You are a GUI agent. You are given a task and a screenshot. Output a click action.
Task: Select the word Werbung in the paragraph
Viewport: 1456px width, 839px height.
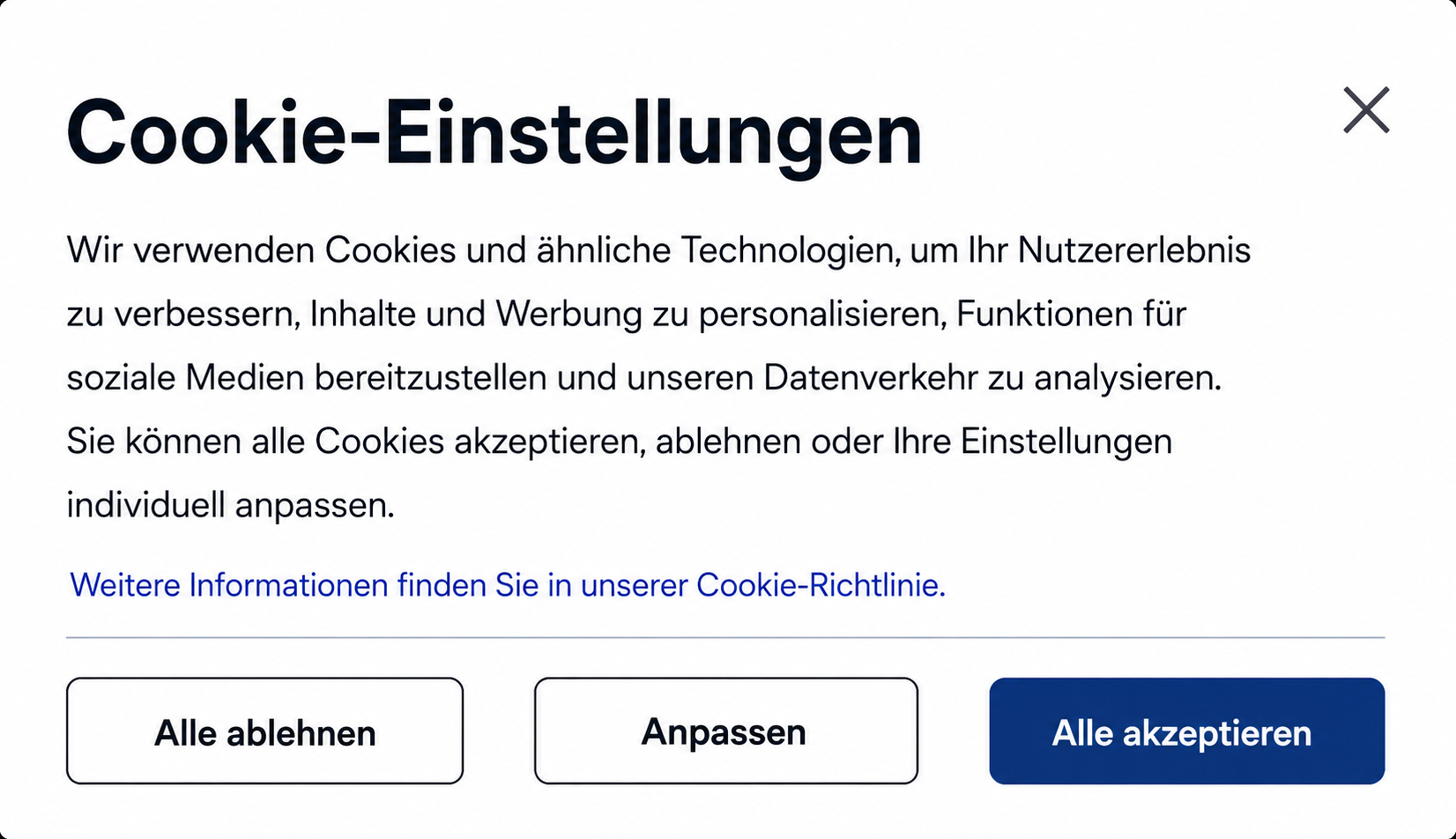tap(569, 315)
